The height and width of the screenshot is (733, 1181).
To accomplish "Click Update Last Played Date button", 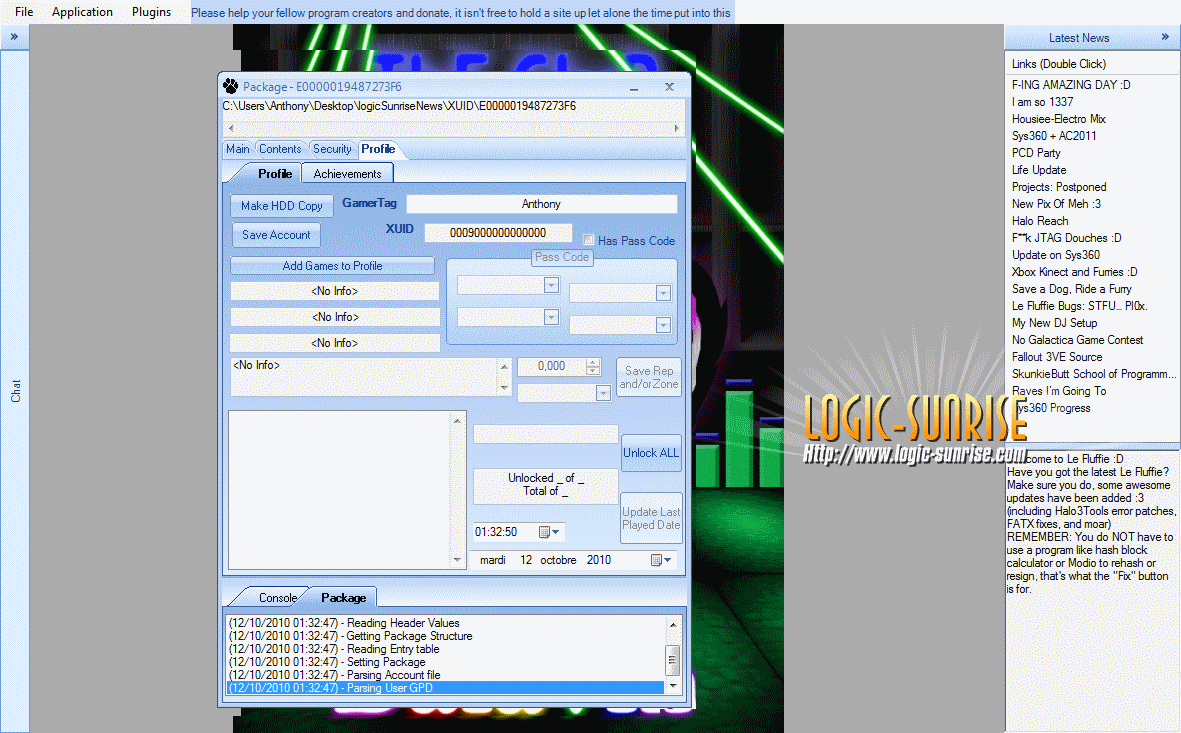I will point(651,518).
